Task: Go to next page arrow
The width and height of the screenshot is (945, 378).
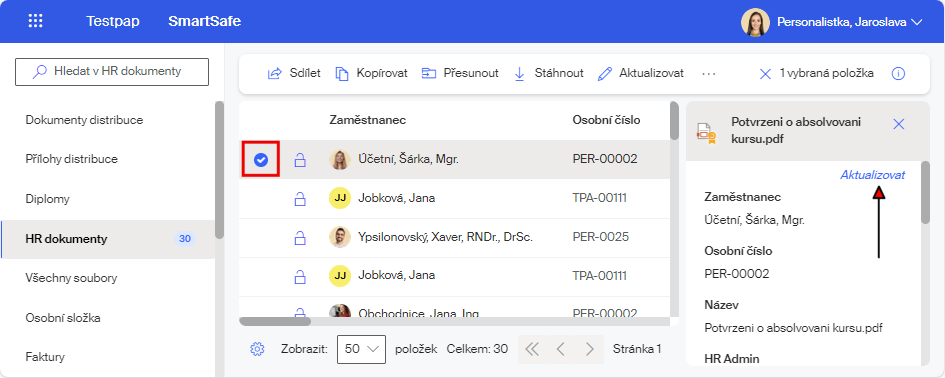Action: point(590,349)
